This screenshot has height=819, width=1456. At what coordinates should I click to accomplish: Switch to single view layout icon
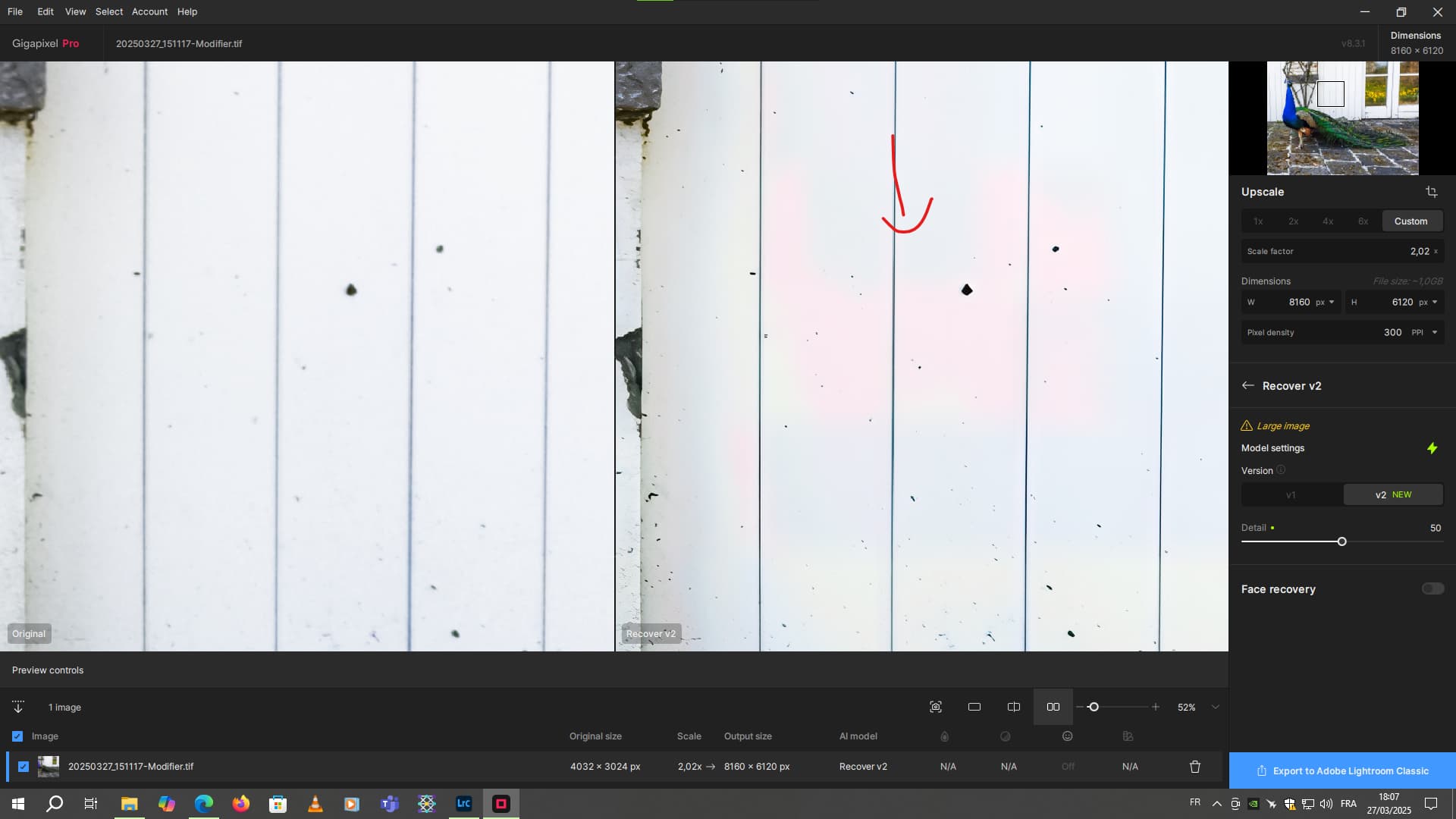tap(974, 707)
